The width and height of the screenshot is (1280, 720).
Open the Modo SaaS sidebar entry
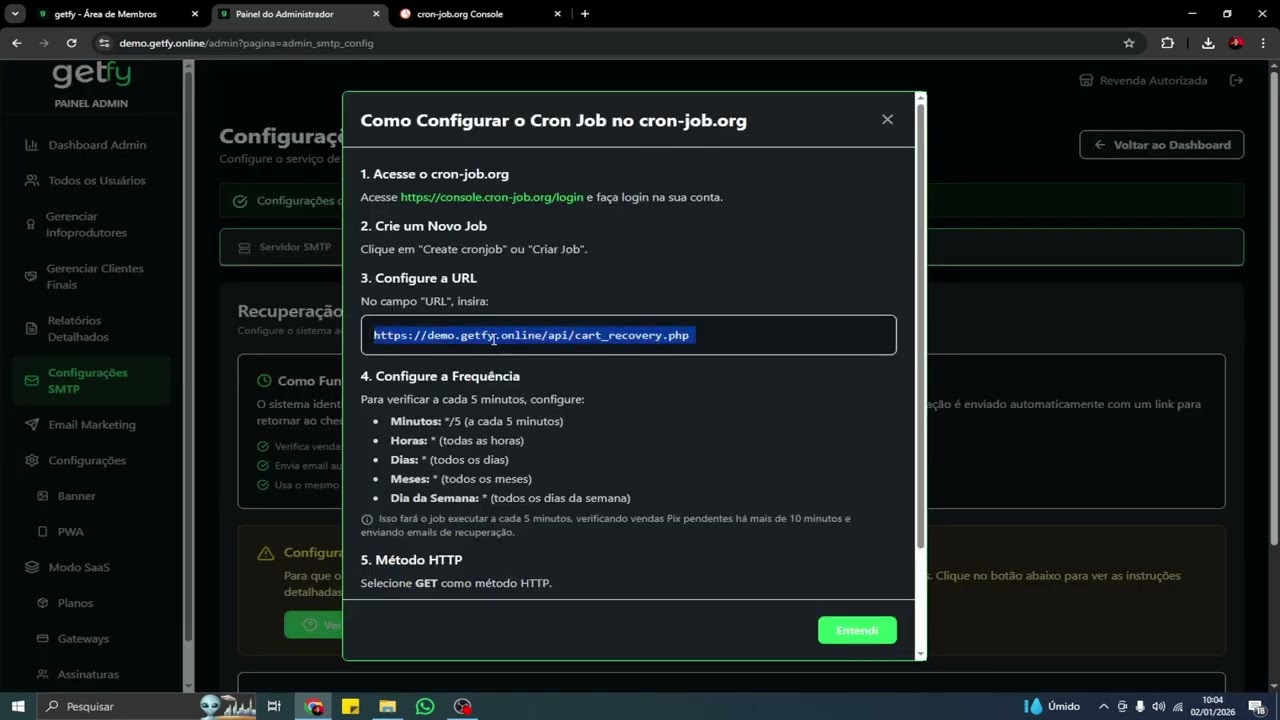[79, 568]
